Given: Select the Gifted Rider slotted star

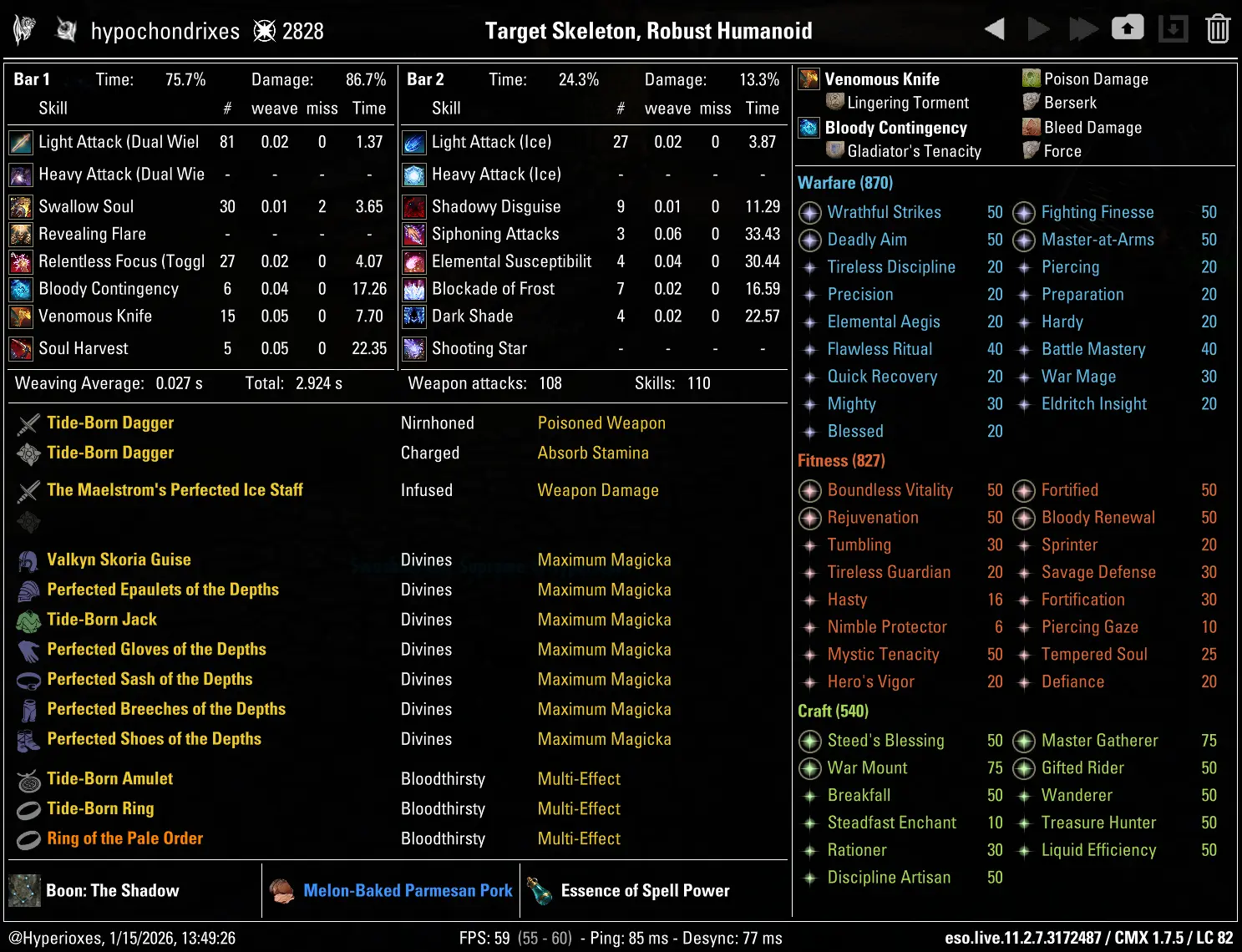Looking at the screenshot, I should coord(1023,768).
